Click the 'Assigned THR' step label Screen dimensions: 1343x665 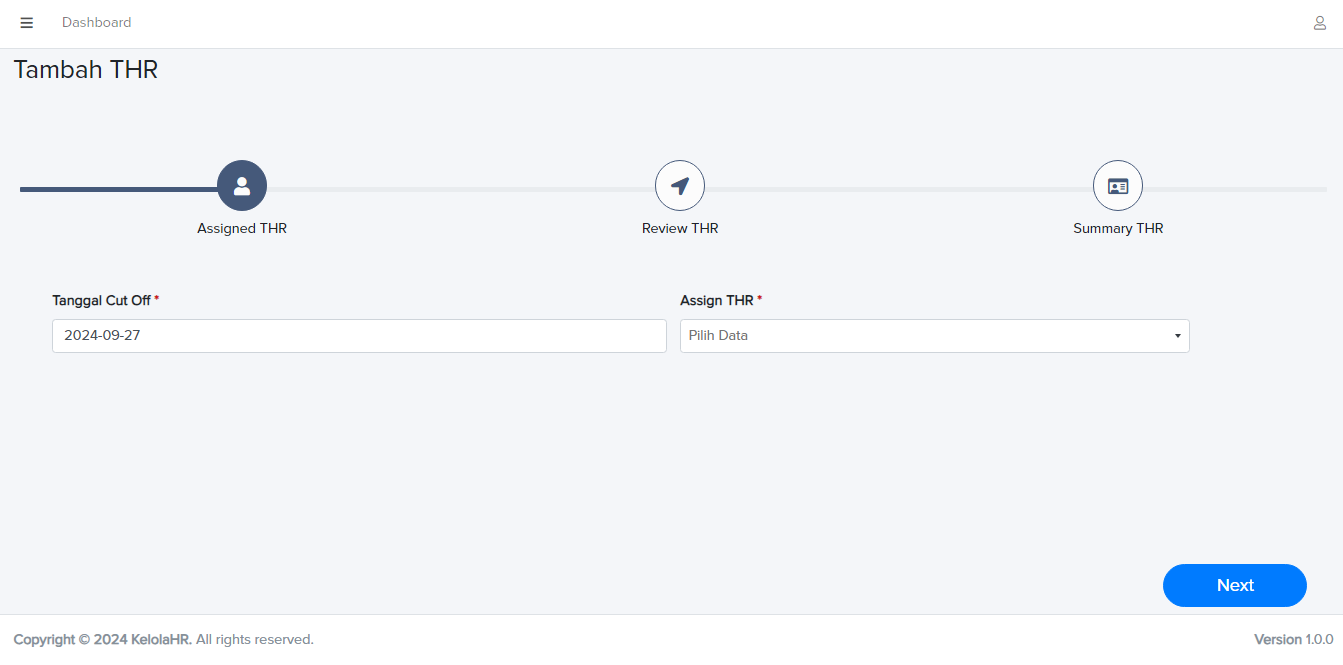coord(242,228)
